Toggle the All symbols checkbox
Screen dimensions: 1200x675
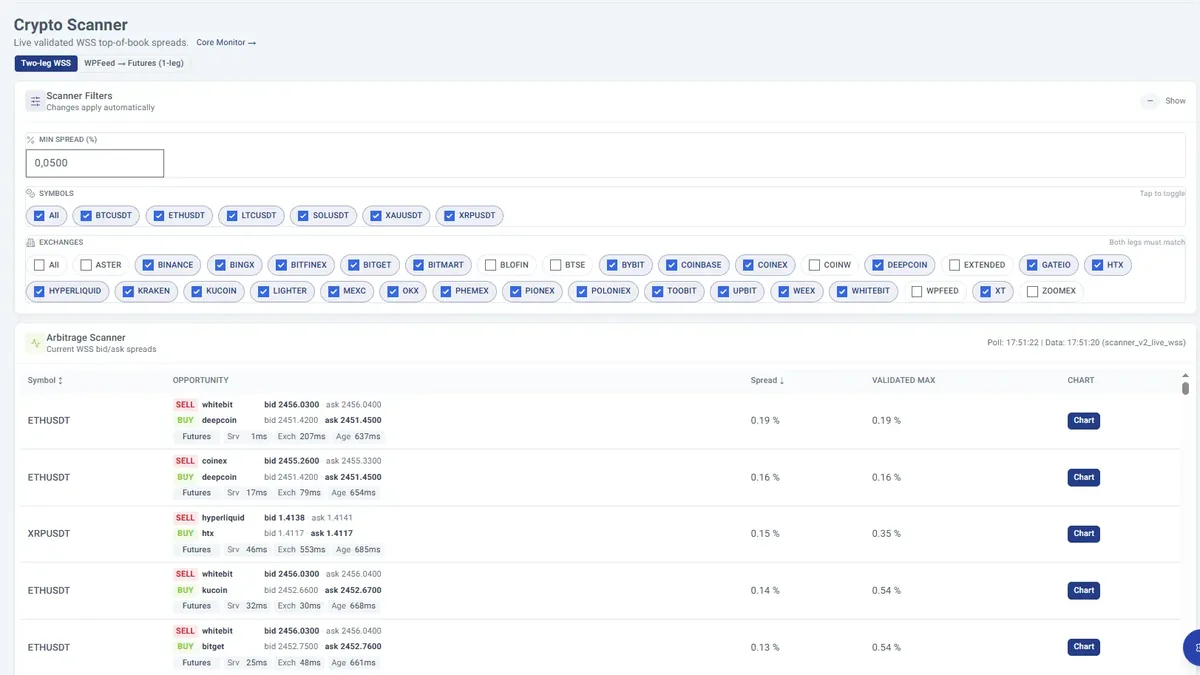click(39, 215)
